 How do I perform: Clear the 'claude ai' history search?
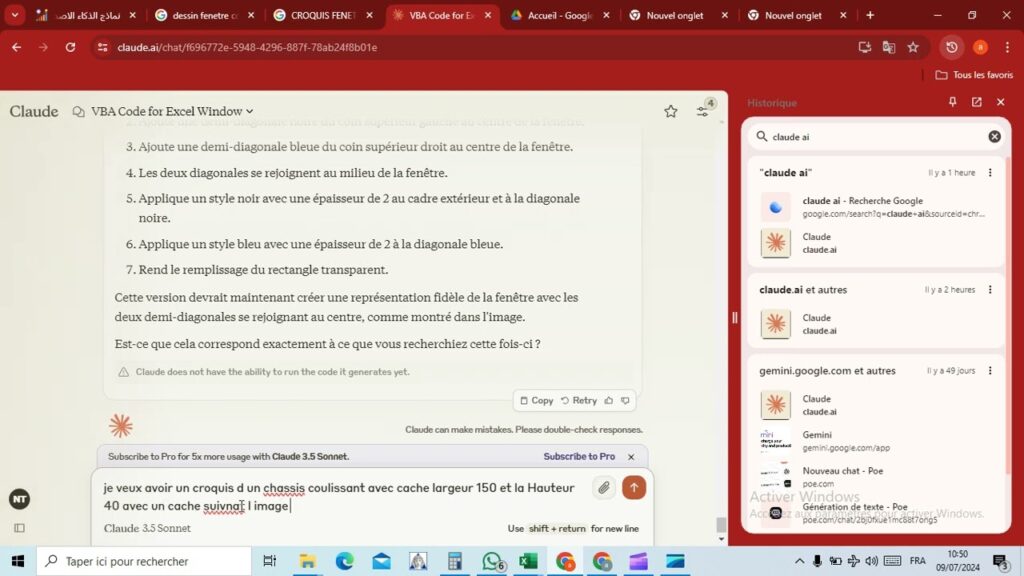point(994,136)
